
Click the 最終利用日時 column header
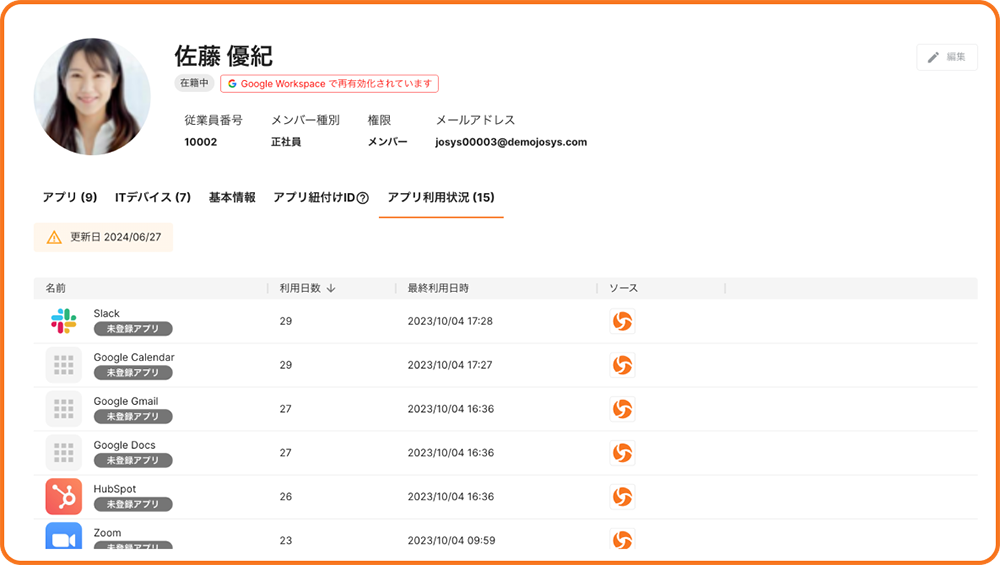point(438,288)
